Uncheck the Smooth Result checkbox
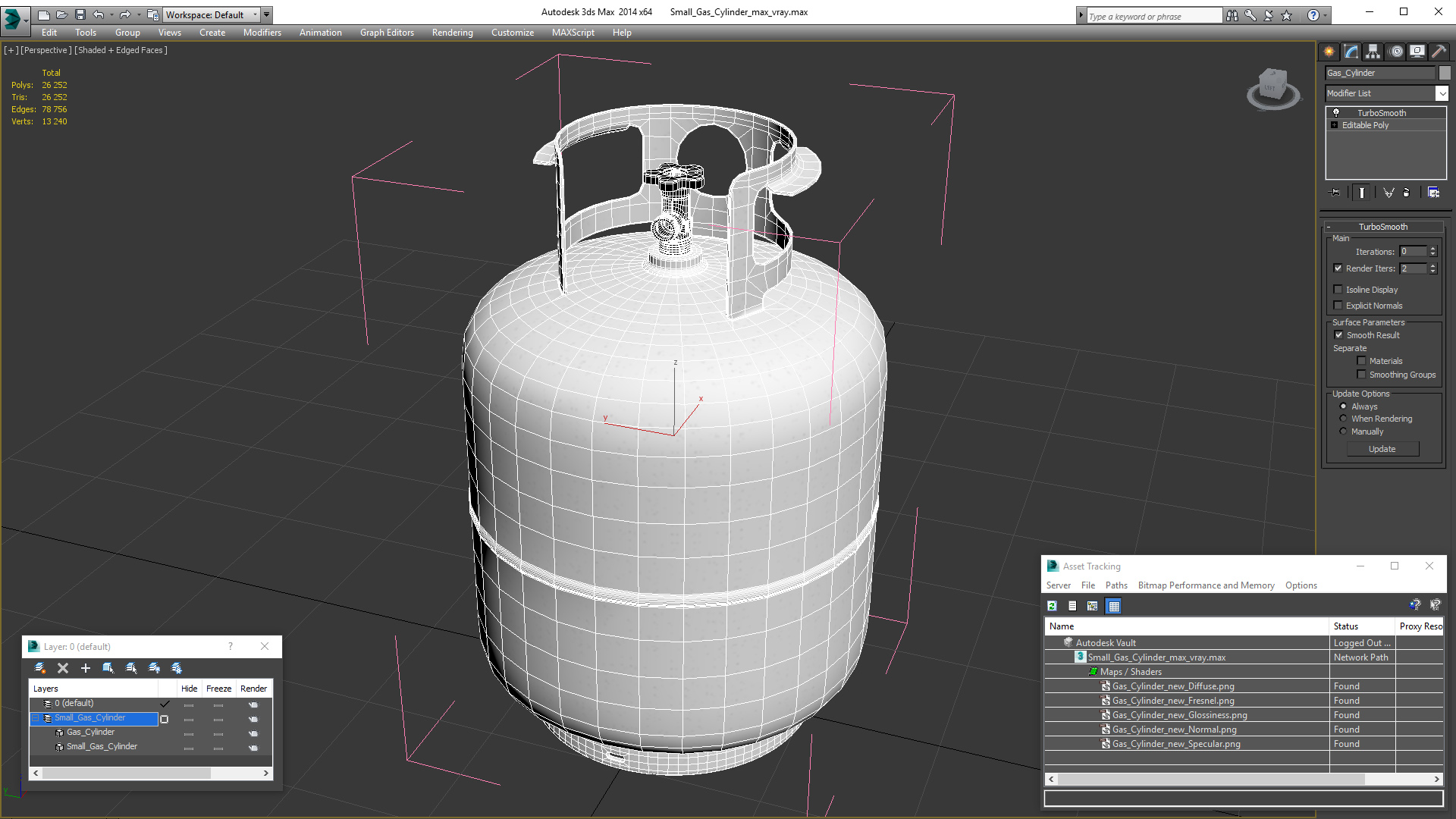This screenshot has width=1456, height=819. (1338, 335)
